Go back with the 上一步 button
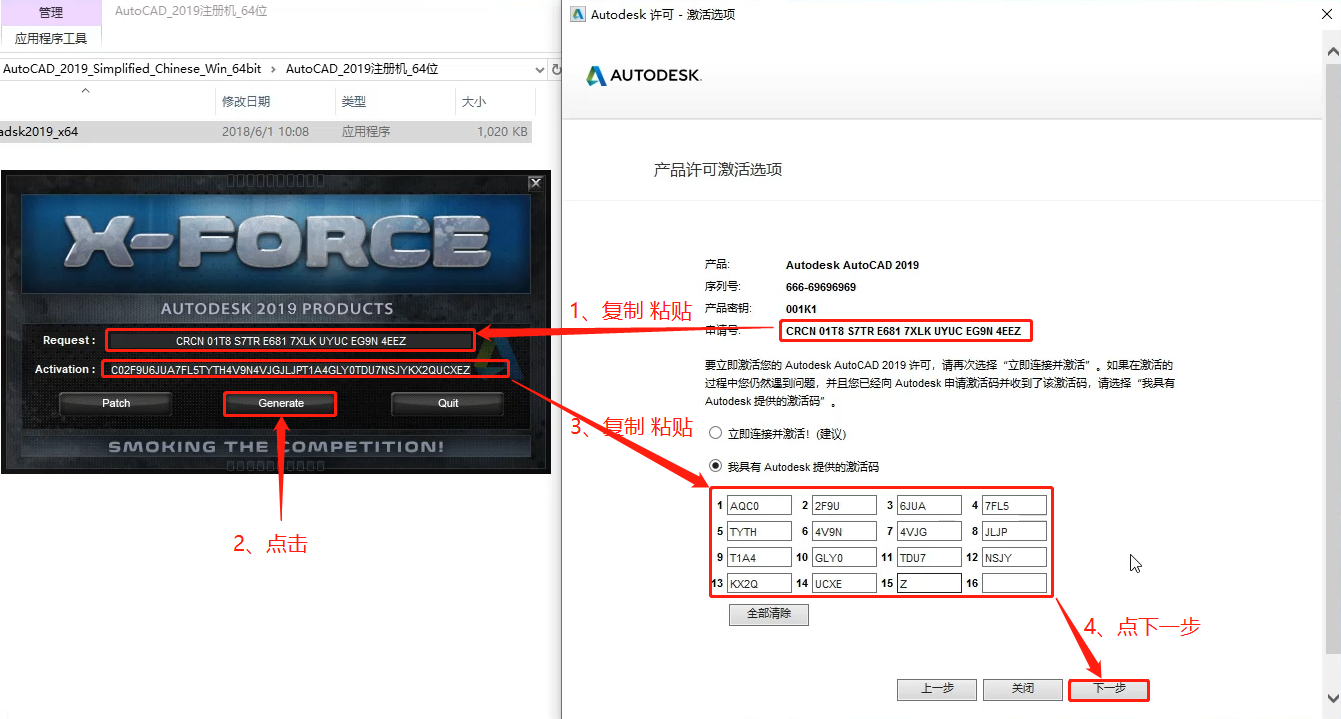The width and height of the screenshot is (1341, 719). pos(937,689)
